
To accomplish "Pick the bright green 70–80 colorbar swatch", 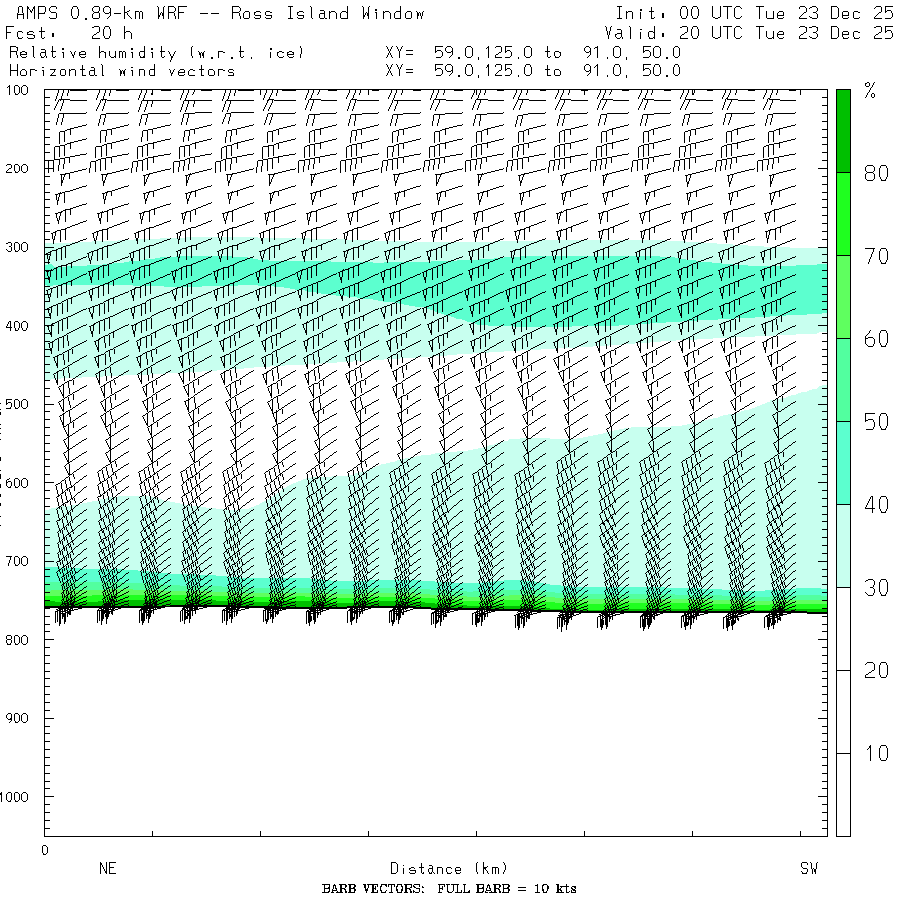I will click(843, 213).
